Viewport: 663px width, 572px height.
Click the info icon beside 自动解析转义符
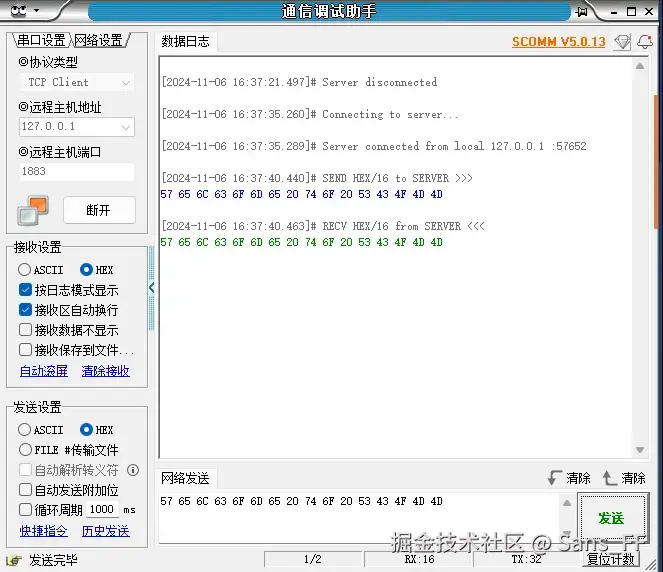click(133, 470)
